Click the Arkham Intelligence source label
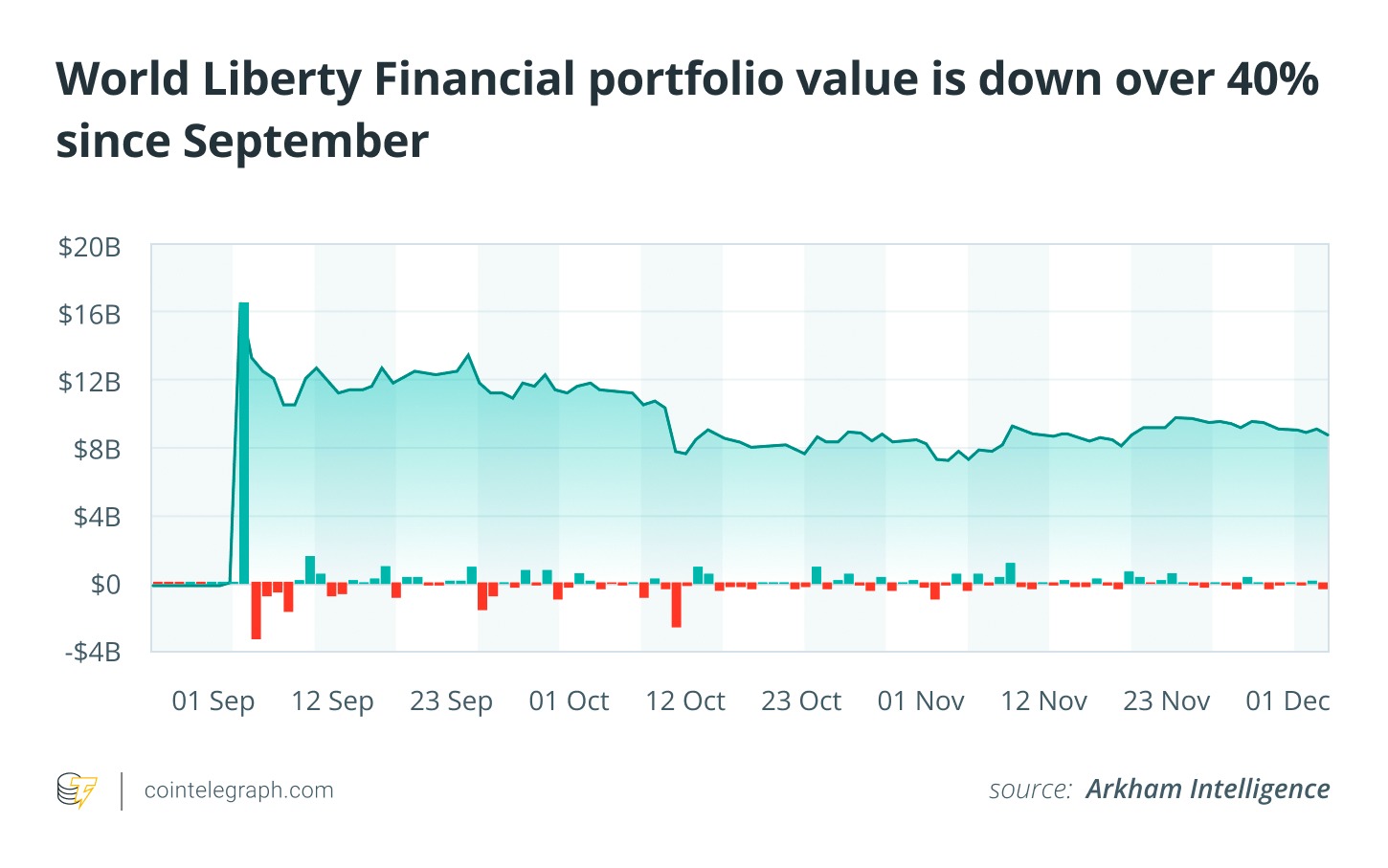 (x=1207, y=790)
